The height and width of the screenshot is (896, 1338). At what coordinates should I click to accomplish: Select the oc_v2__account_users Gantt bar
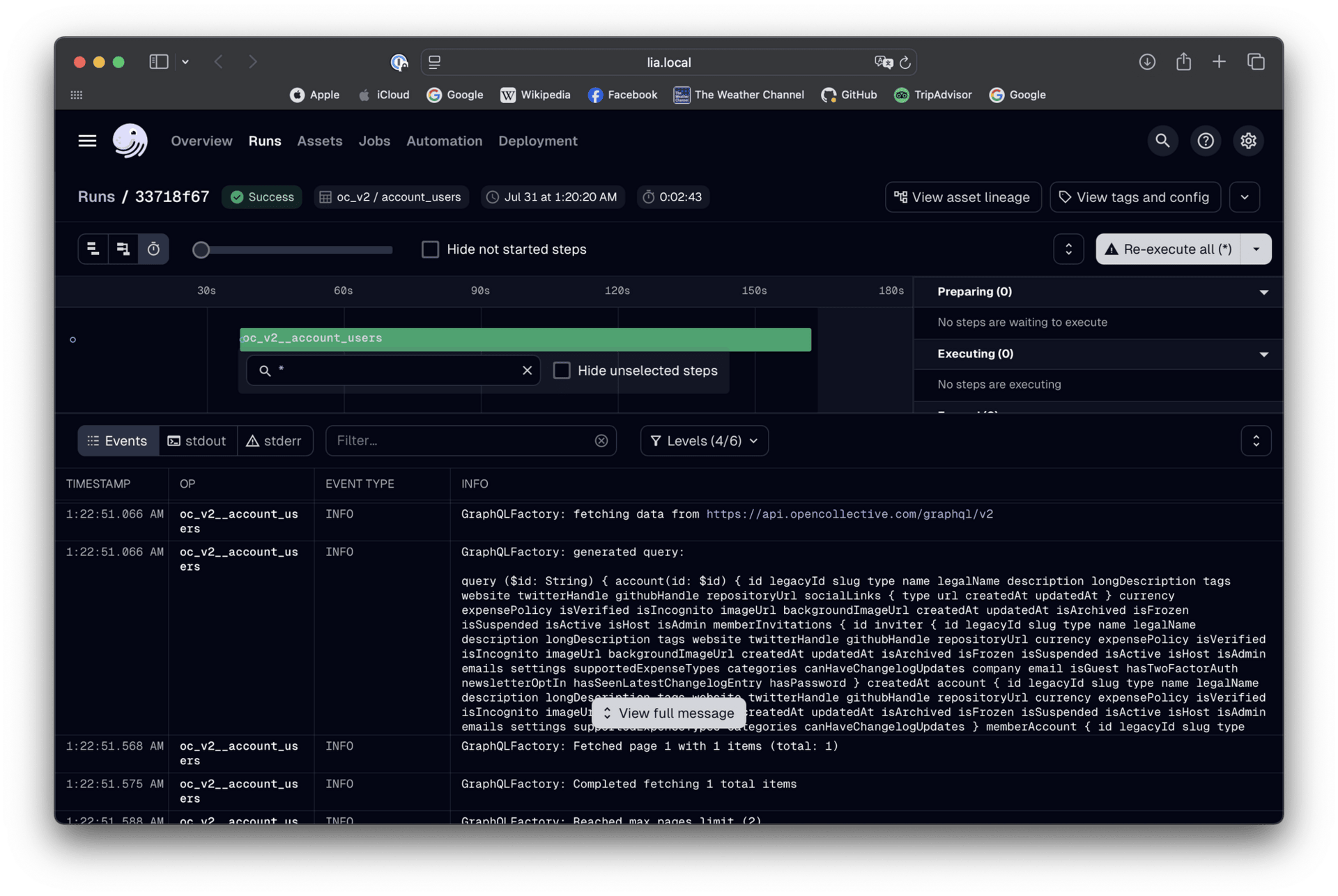click(x=525, y=339)
